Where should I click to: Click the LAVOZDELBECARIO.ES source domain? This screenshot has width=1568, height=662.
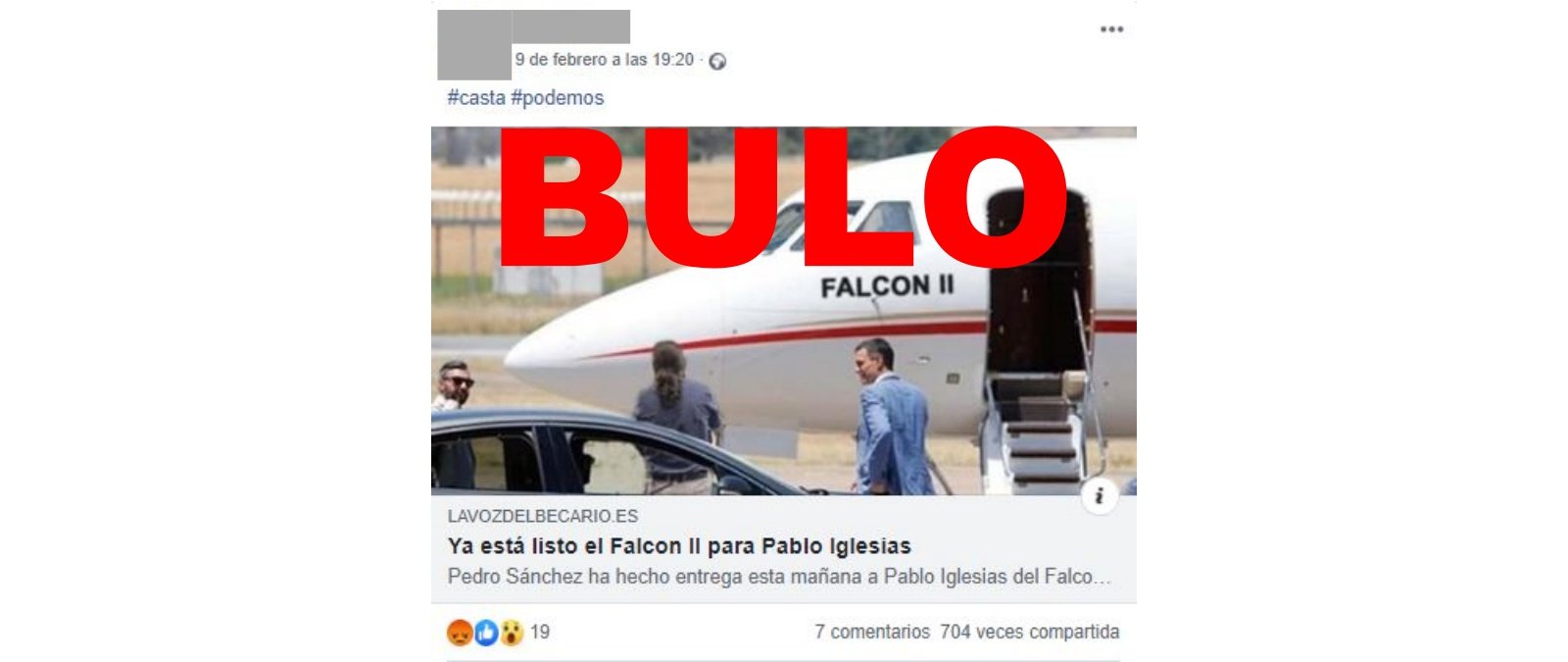point(543,516)
